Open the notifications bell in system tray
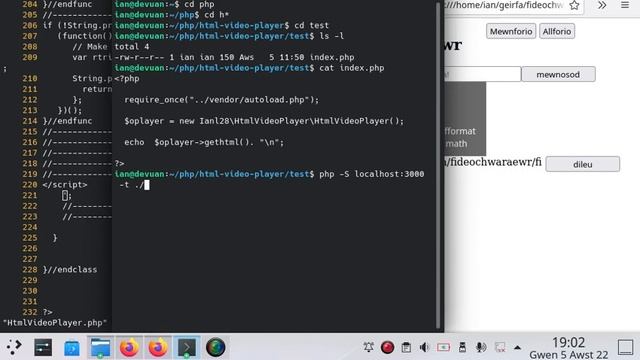 (x=369, y=347)
